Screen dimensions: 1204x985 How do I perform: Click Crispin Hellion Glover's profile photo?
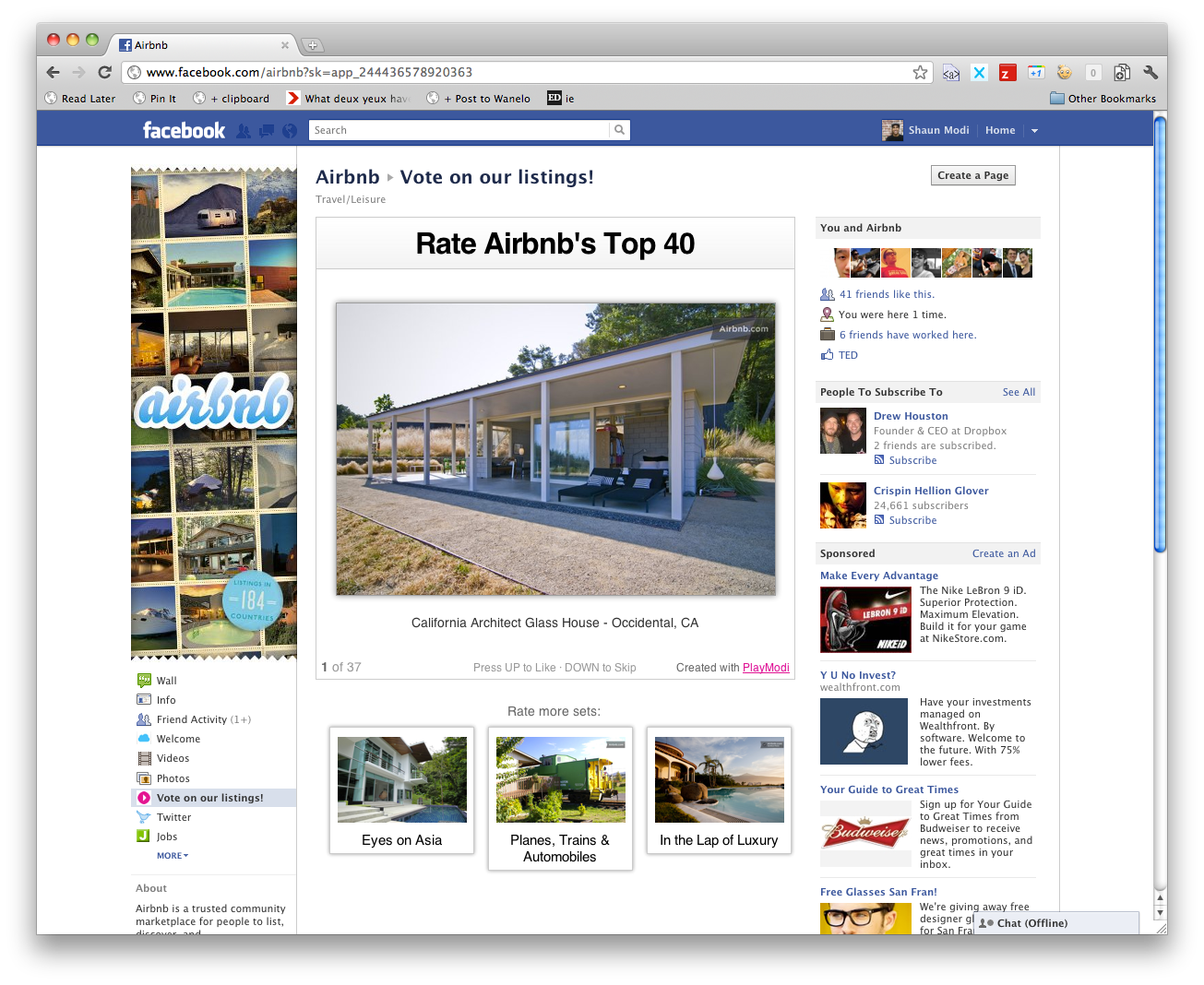843,505
